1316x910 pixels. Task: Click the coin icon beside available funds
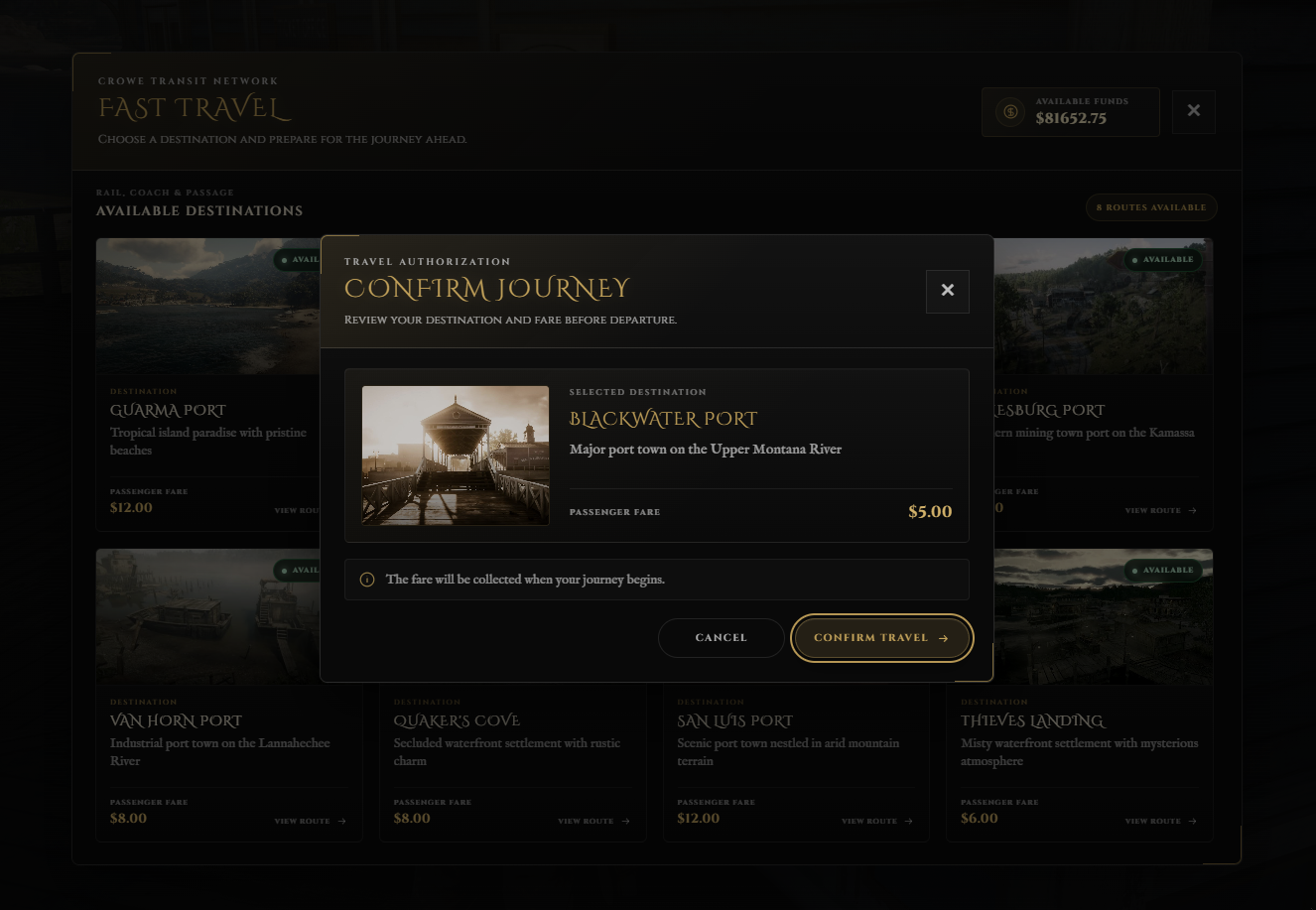pos(1010,112)
